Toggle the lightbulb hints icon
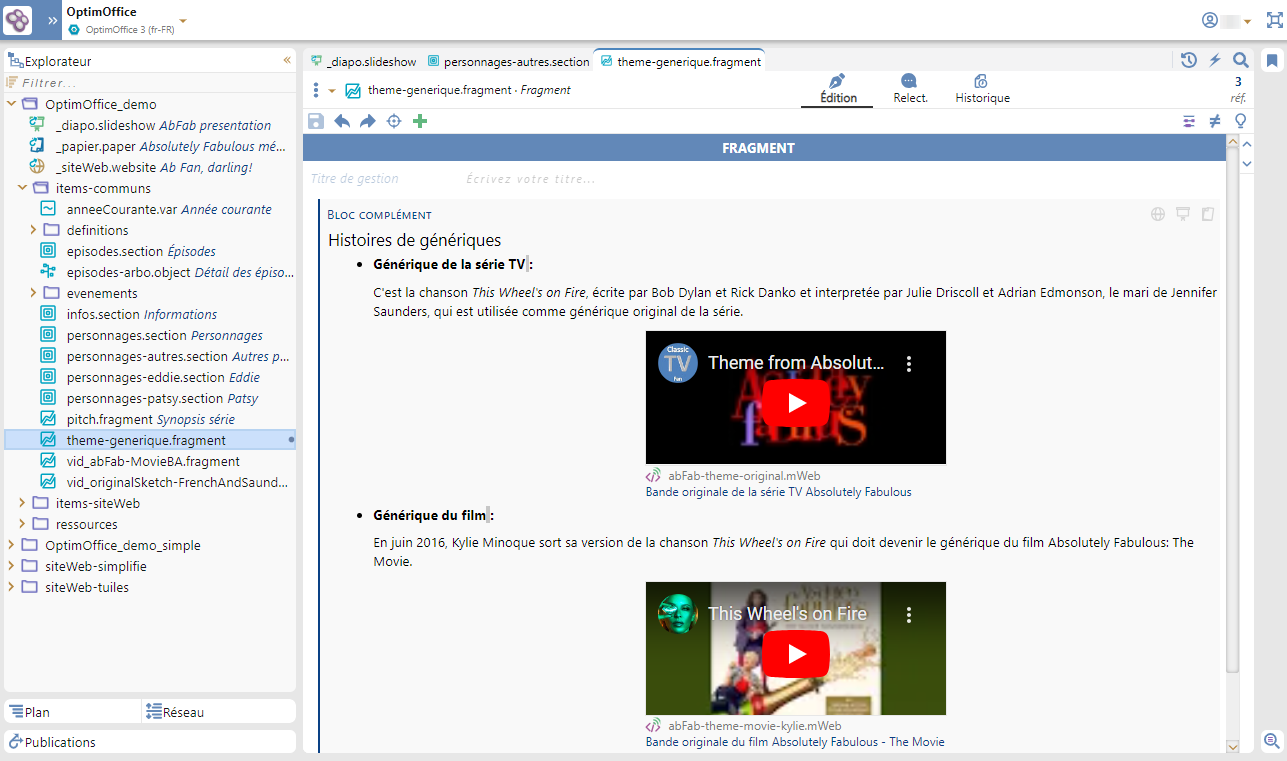The width and height of the screenshot is (1287, 761). 1241,121
